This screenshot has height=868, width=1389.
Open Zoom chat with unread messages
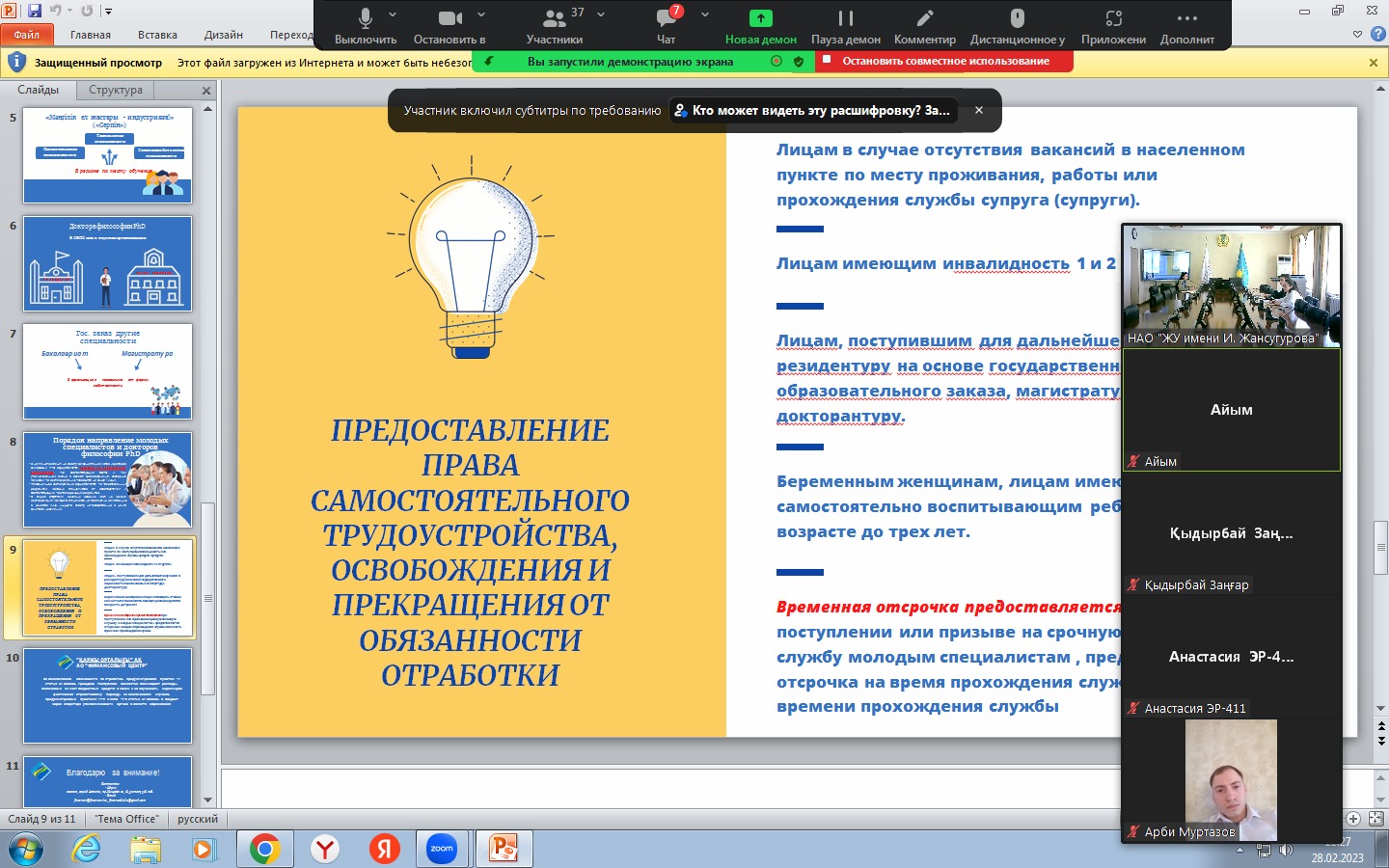click(x=667, y=25)
